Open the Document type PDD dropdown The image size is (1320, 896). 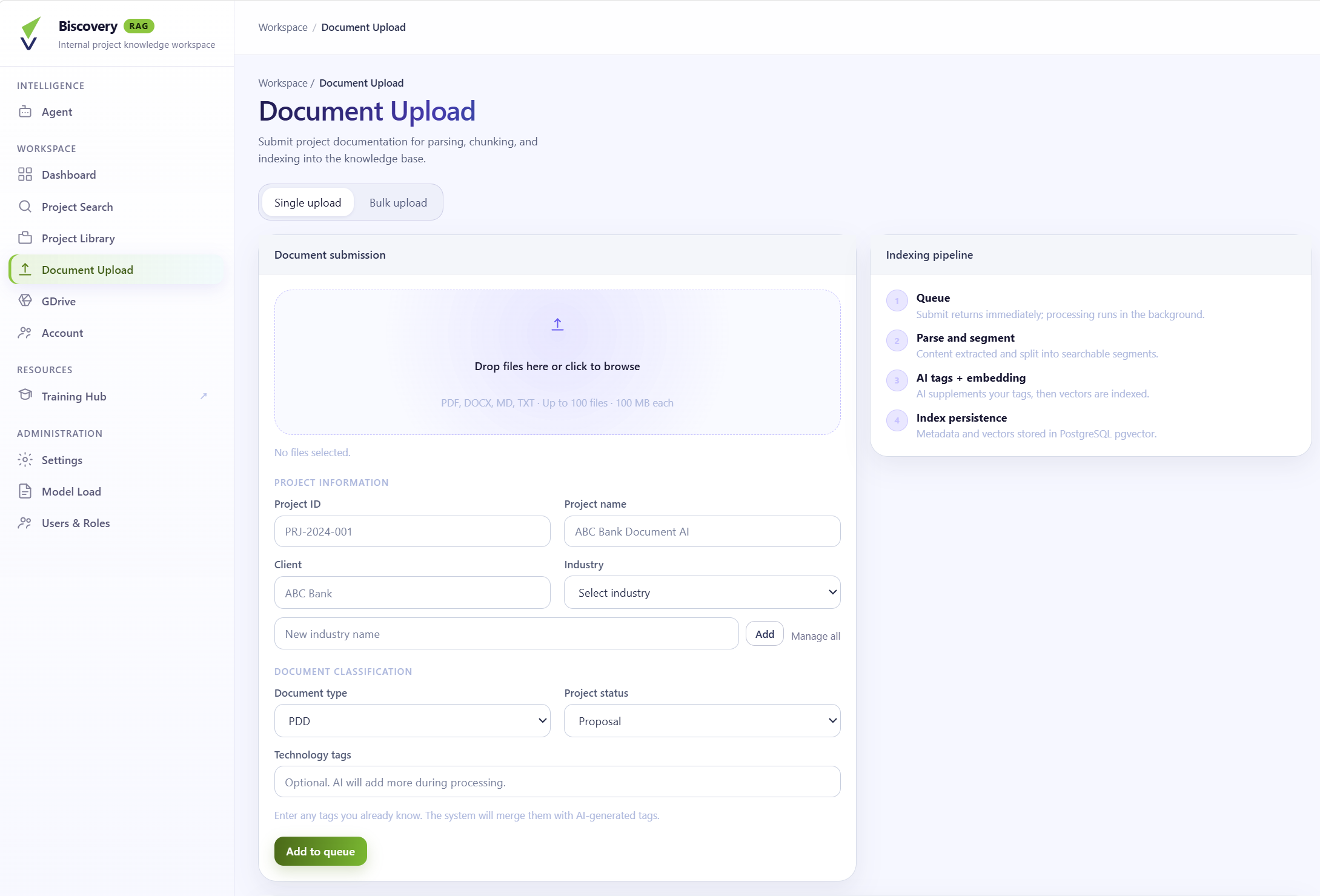[412, 721]
